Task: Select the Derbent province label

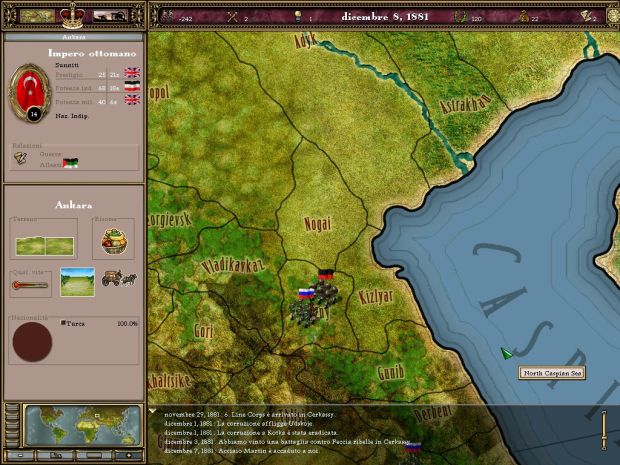Action: (x=433, y=412)
